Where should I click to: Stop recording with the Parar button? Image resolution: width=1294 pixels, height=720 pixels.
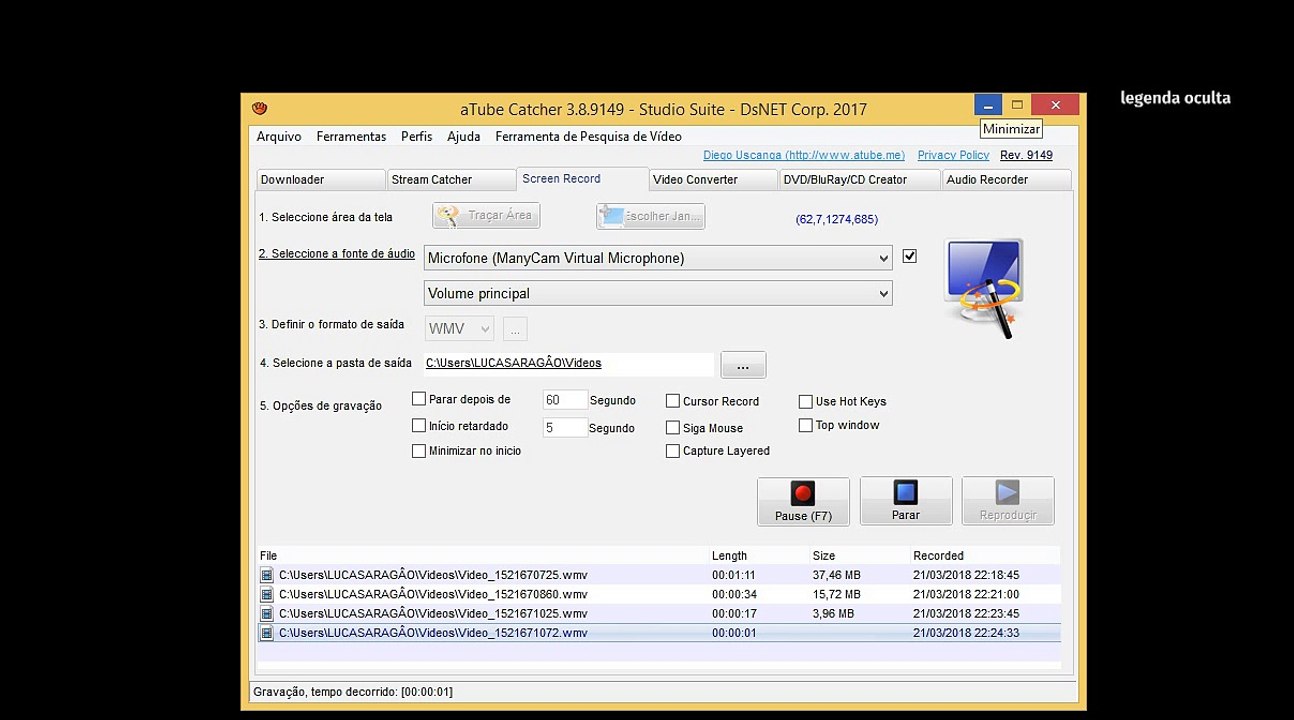tap(906, 501)
